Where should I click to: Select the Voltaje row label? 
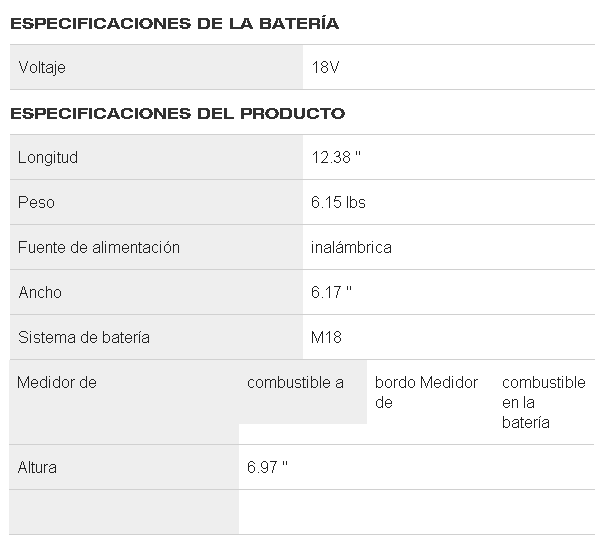point(43,68)
